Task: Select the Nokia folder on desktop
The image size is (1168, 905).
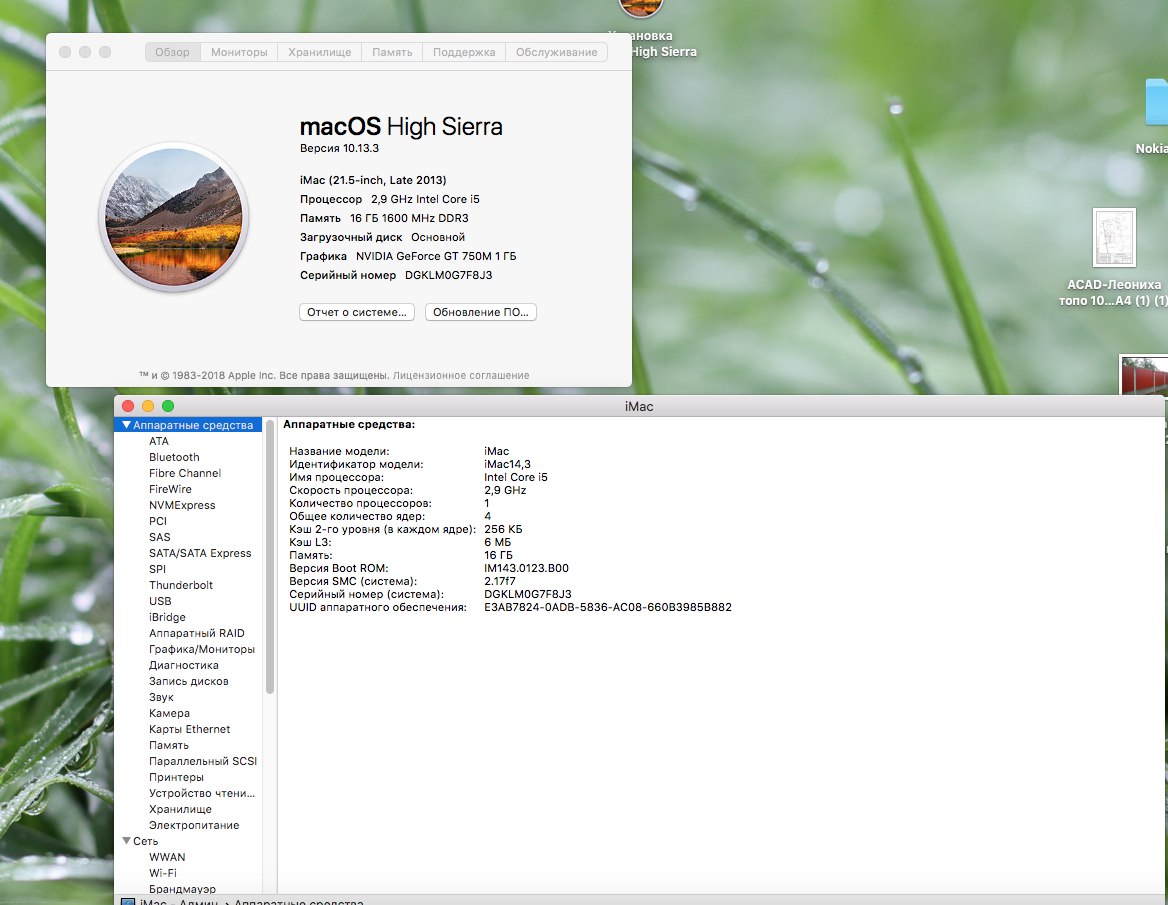Action: point(1156,103)
